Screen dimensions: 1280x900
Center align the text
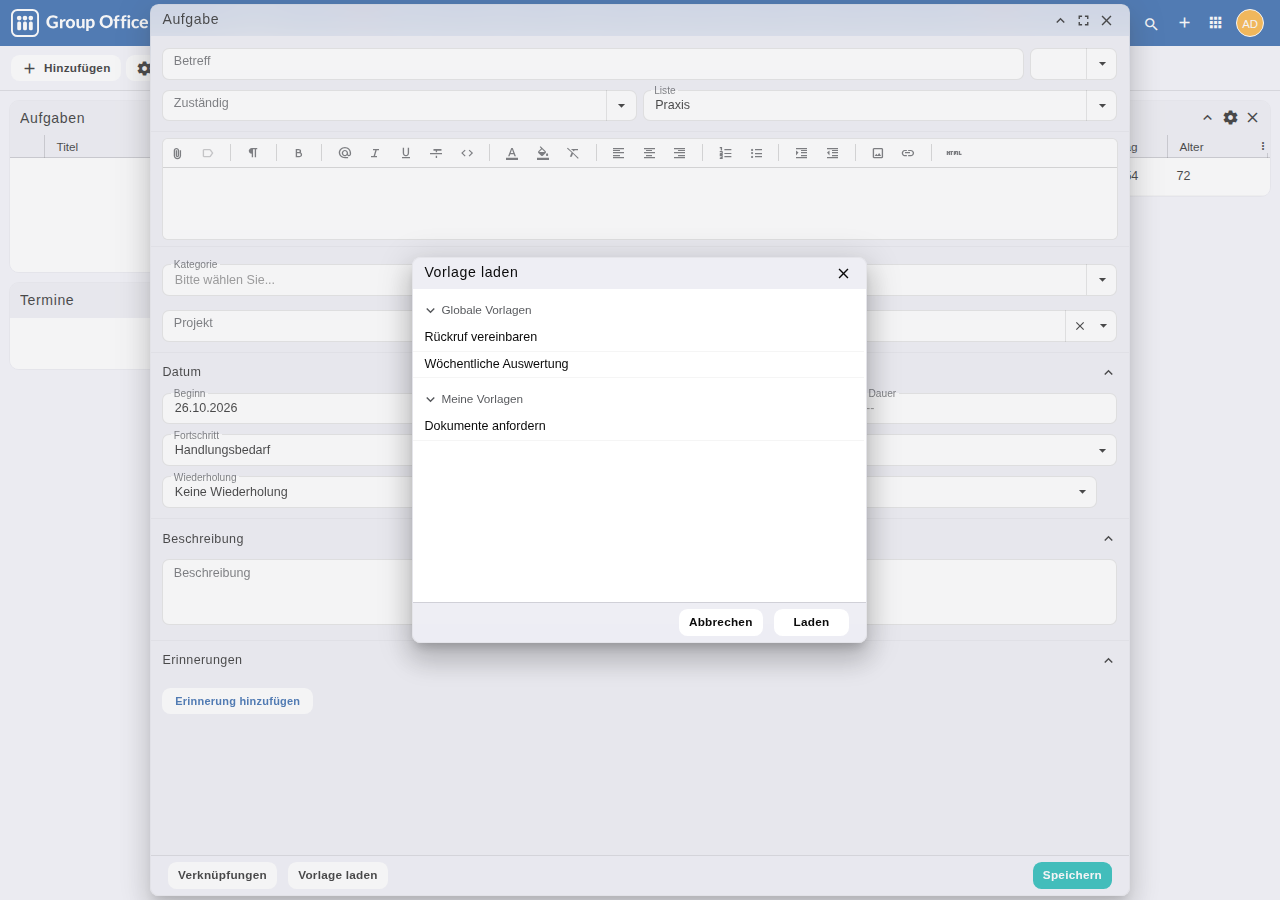tap(649, 153)
